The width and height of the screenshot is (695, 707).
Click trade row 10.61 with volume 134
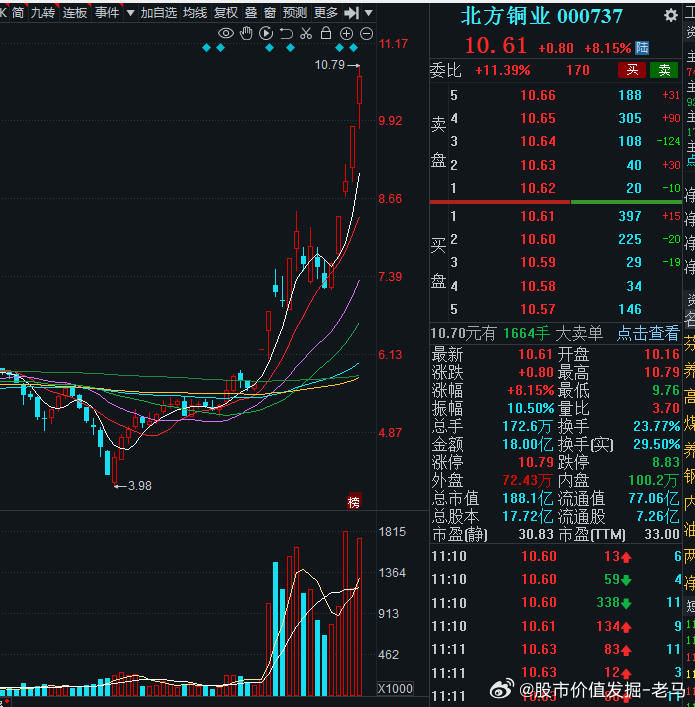pos(557,626)
